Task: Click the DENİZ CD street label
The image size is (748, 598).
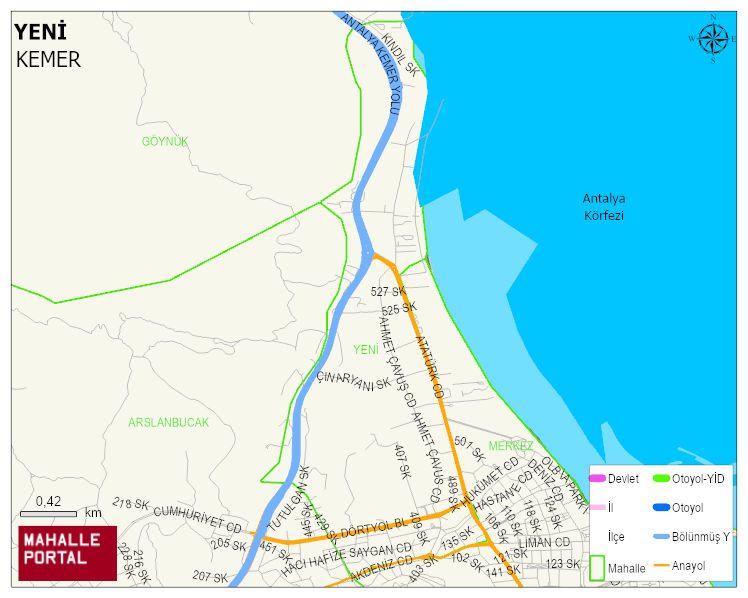Action: [545, 479]
